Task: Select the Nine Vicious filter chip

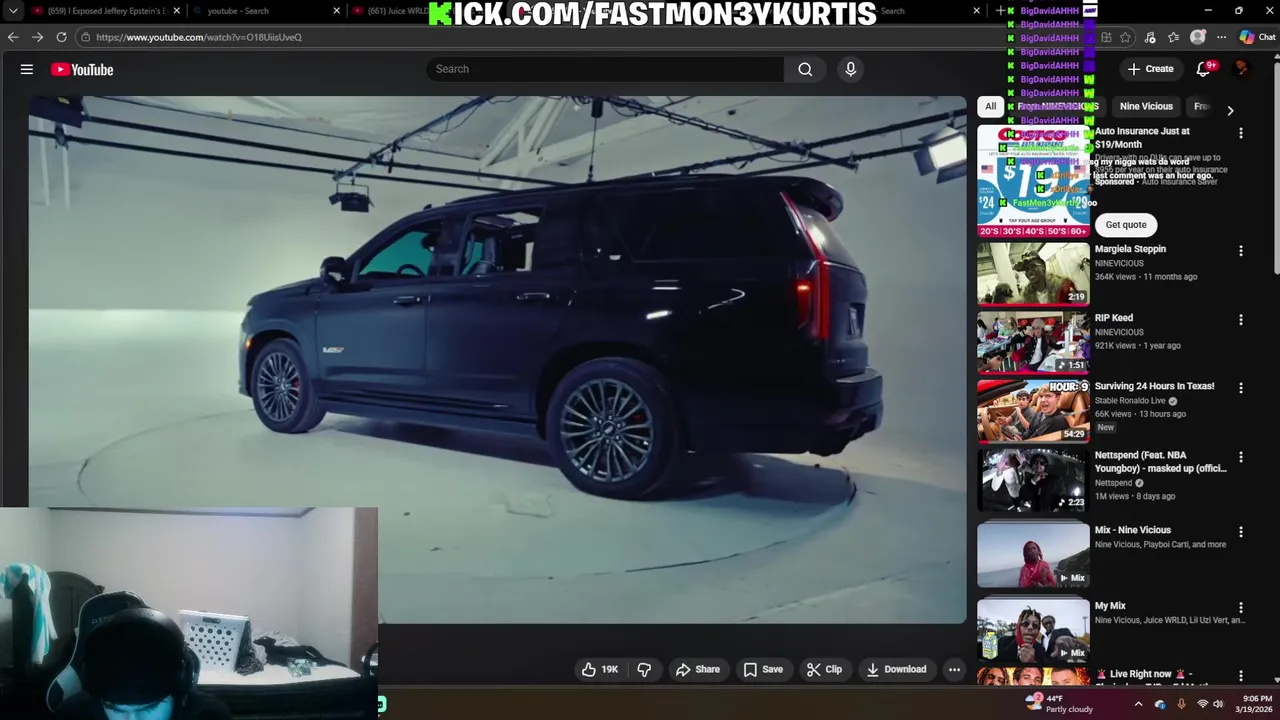Action: point(1146,106)
